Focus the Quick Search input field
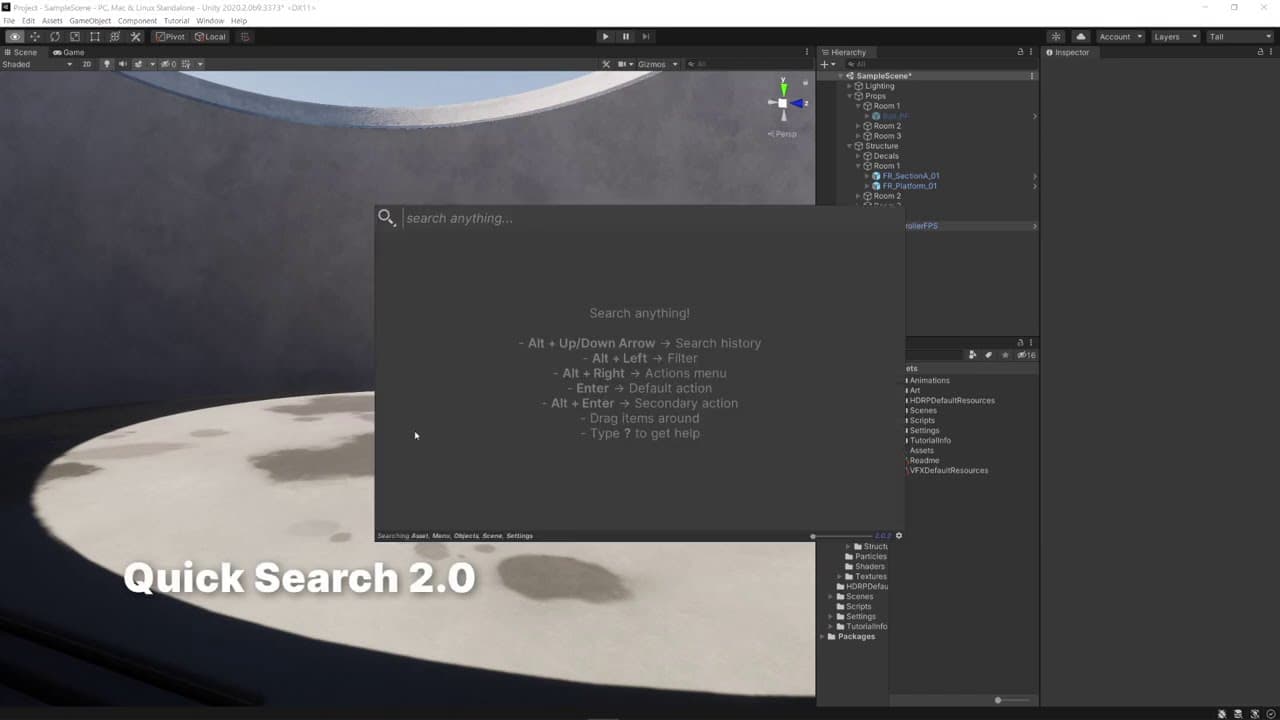The image size is (1280, 720). 650,218
